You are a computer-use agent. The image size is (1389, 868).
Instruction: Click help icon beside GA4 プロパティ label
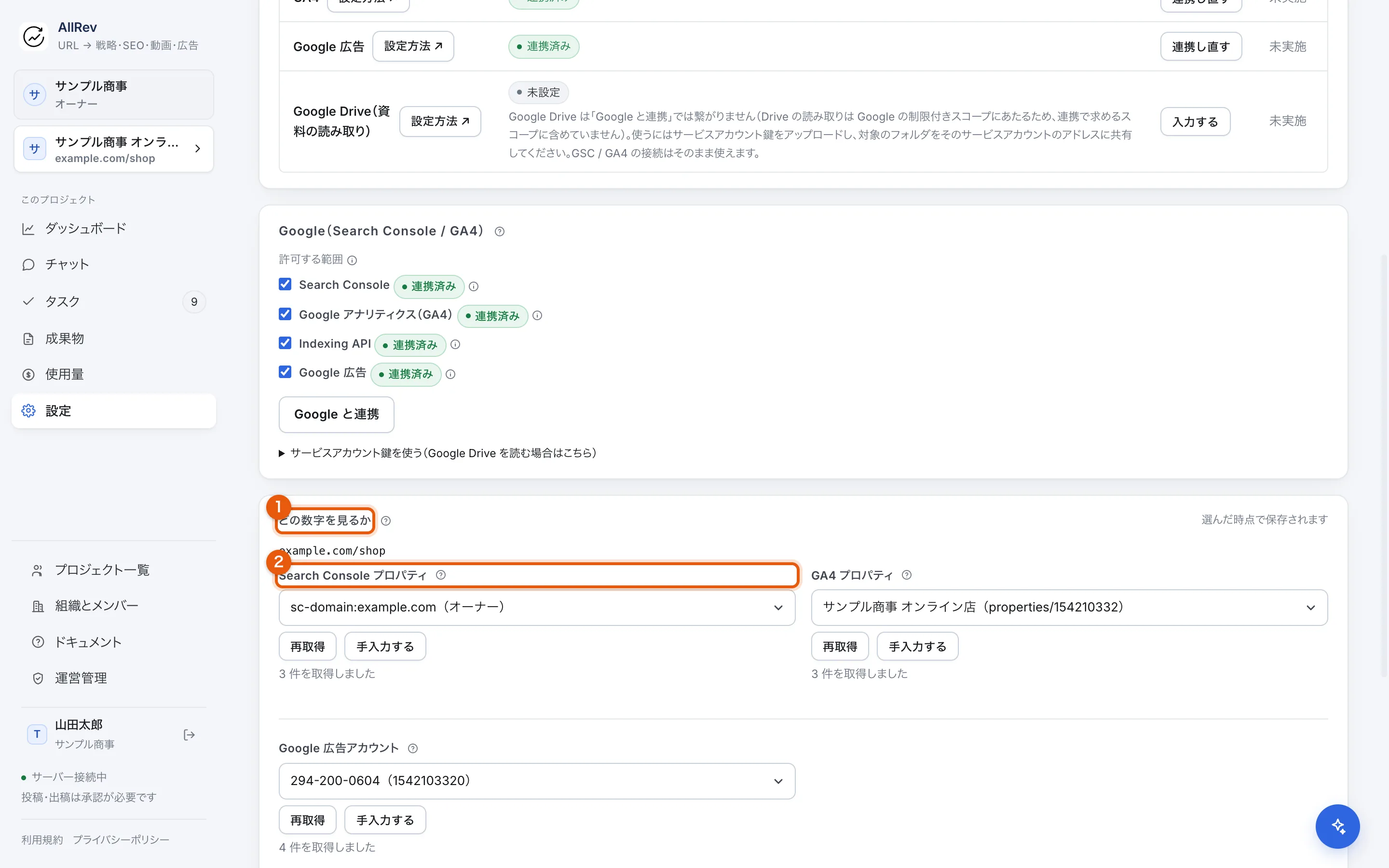pyautogui.click(x=907, y=575)
